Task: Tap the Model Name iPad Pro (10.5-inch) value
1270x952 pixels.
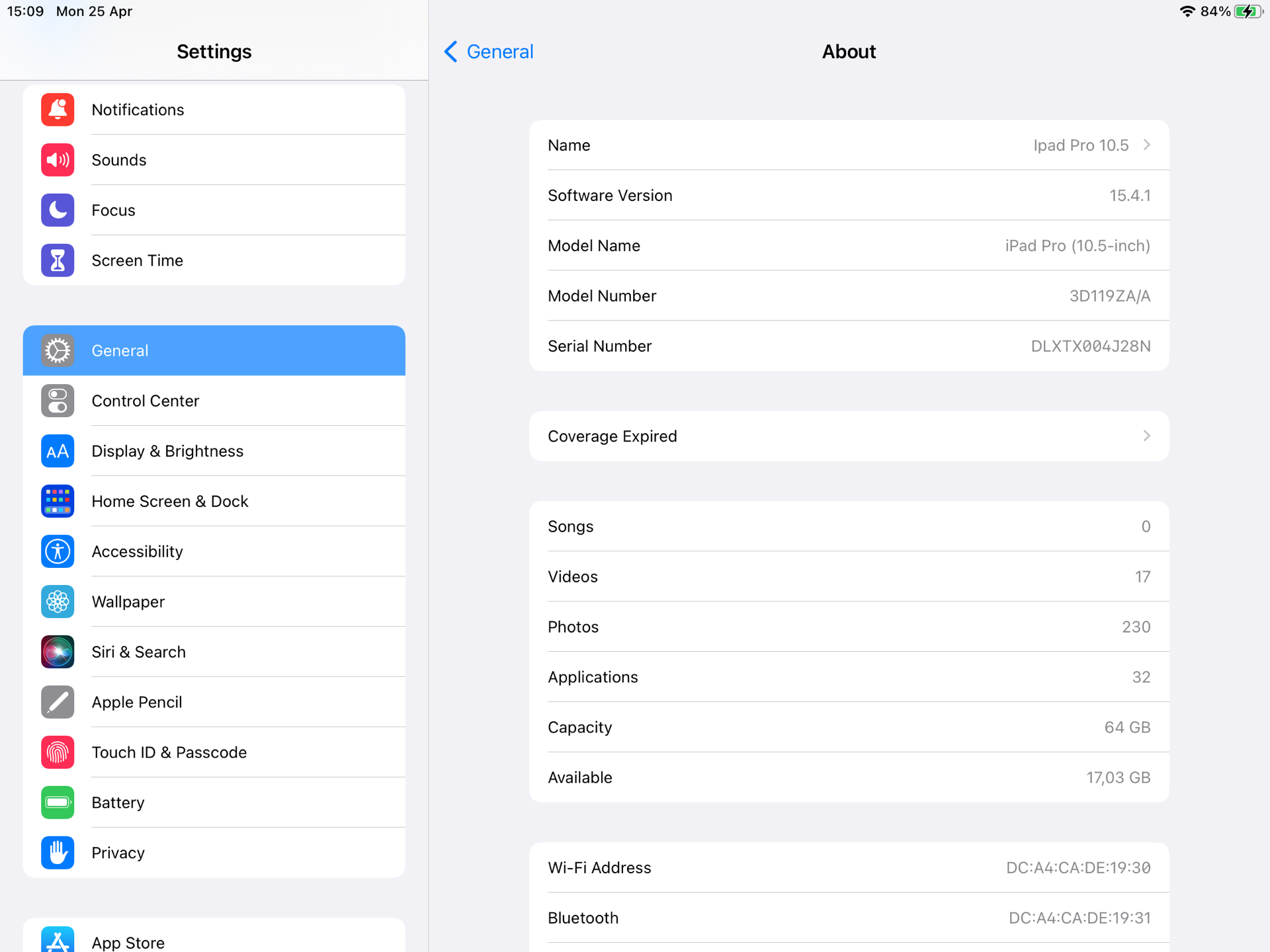Action: click(1078, 246)
